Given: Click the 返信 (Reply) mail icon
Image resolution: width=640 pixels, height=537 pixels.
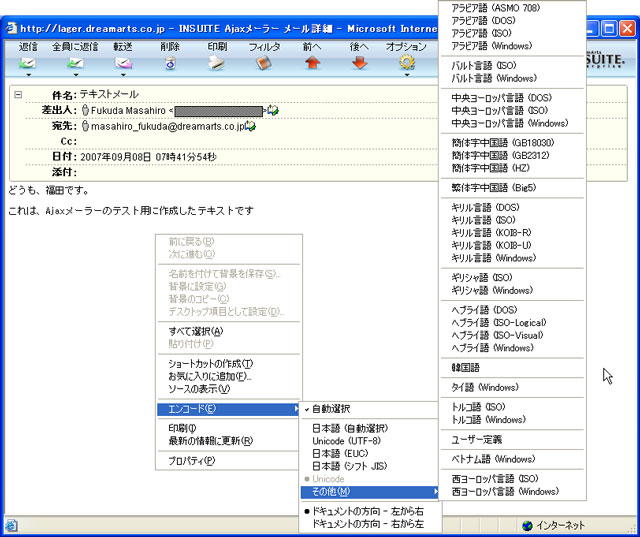Looking at the screenshot, I should 28,64.
